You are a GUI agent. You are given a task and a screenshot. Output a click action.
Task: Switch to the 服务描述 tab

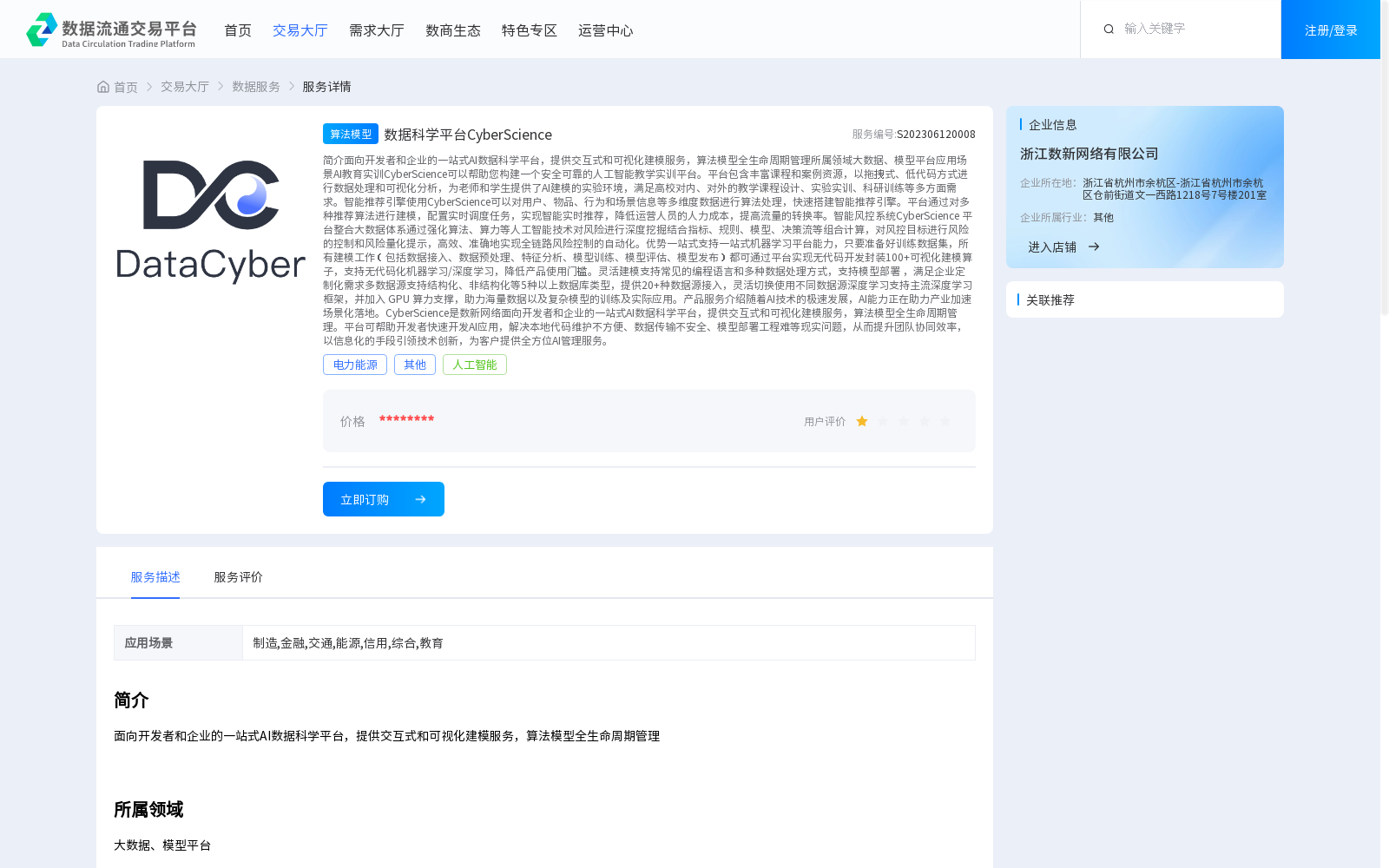tap(155, 577)
